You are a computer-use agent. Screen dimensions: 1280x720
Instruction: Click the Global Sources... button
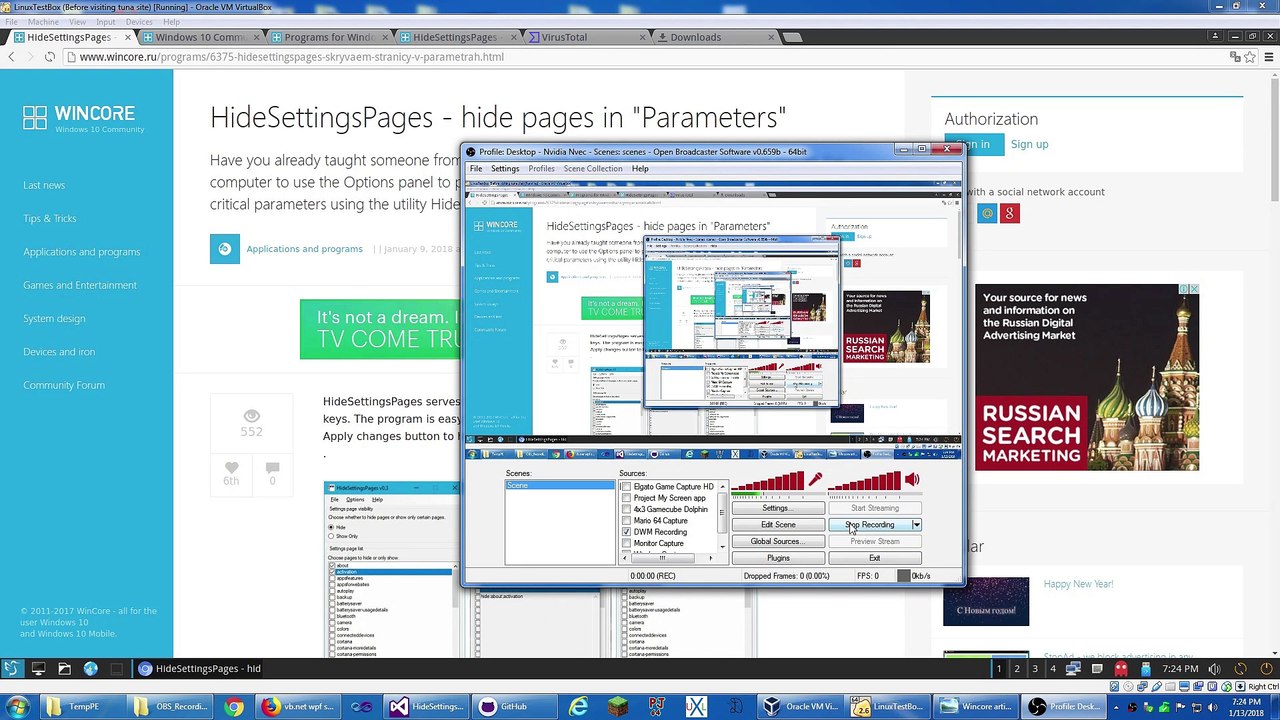[x=778, y=541]
